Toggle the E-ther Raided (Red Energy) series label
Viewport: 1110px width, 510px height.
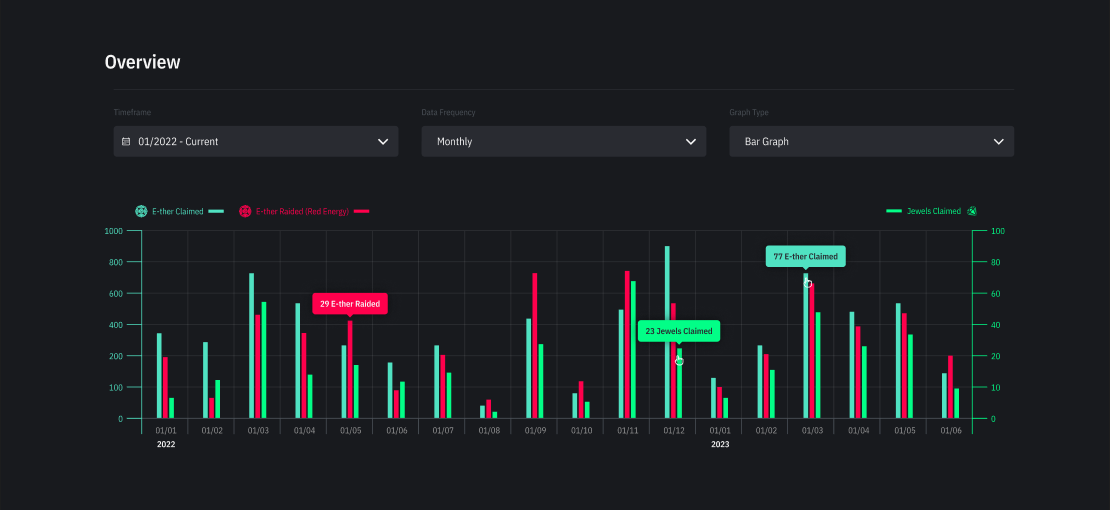tap(302, 211)
